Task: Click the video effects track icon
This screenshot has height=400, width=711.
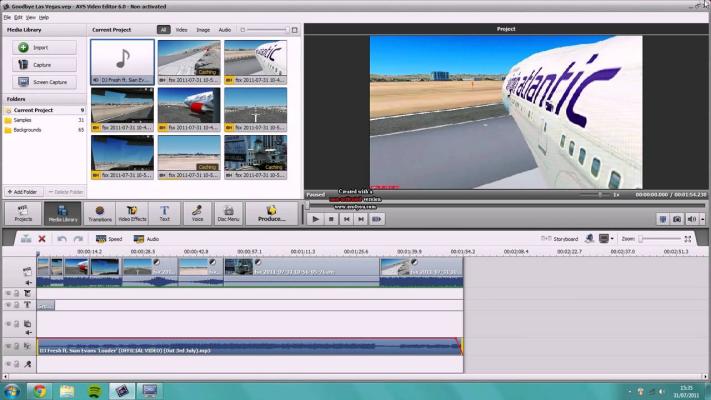Action: coord(28,293)
